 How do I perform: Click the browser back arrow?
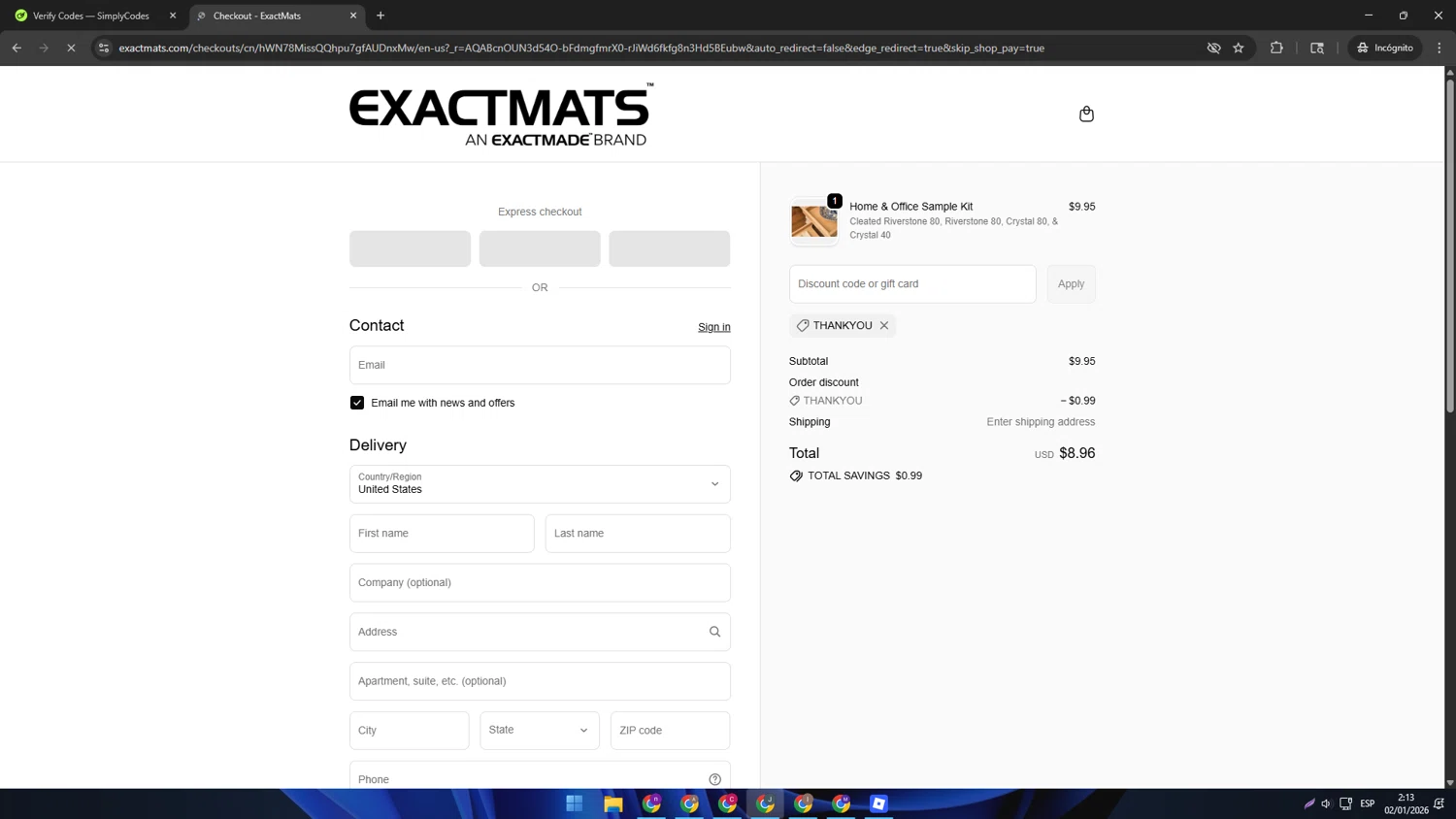(x=17, y=48)
